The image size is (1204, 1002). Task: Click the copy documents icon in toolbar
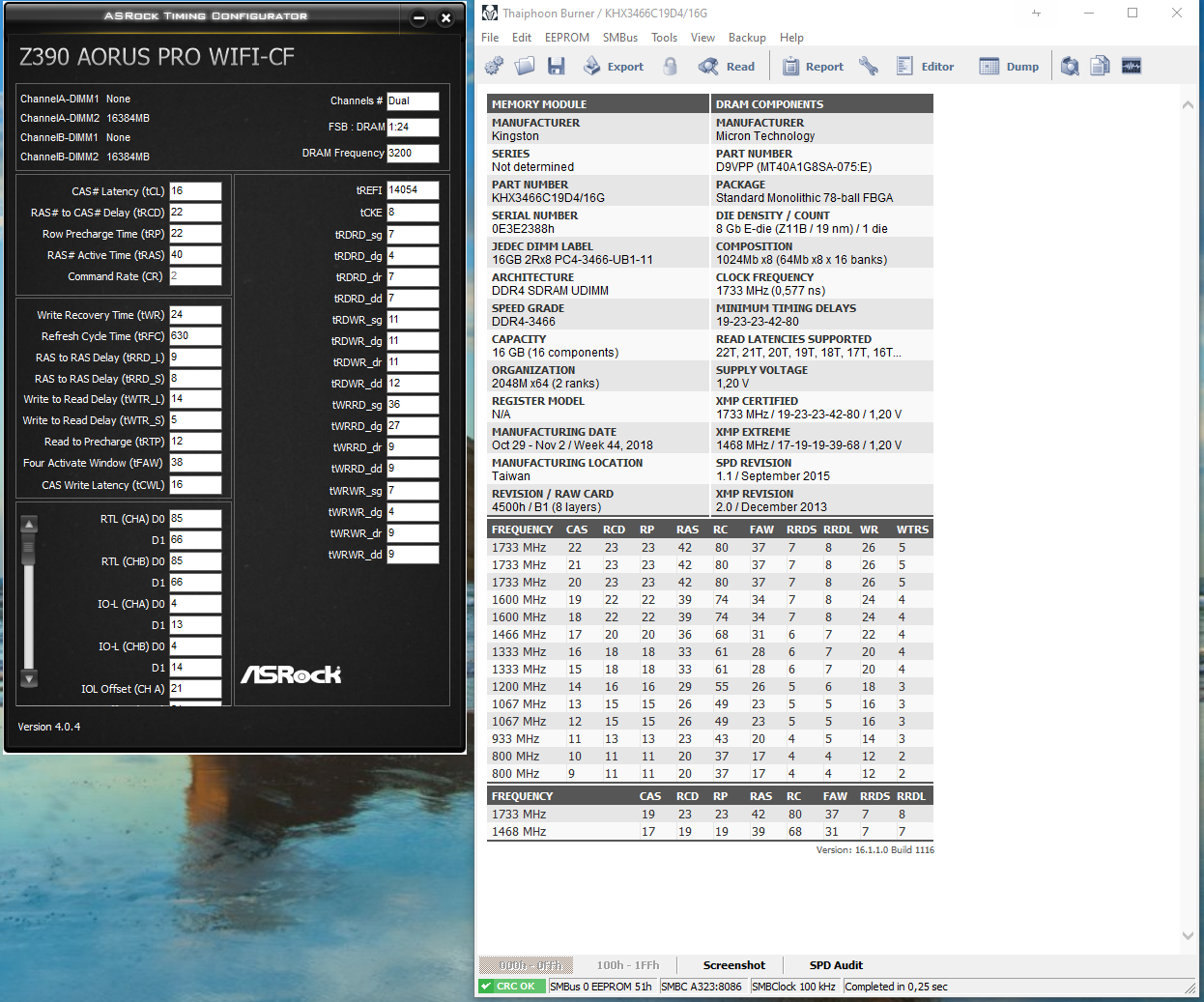click(x=1101, y=66)
